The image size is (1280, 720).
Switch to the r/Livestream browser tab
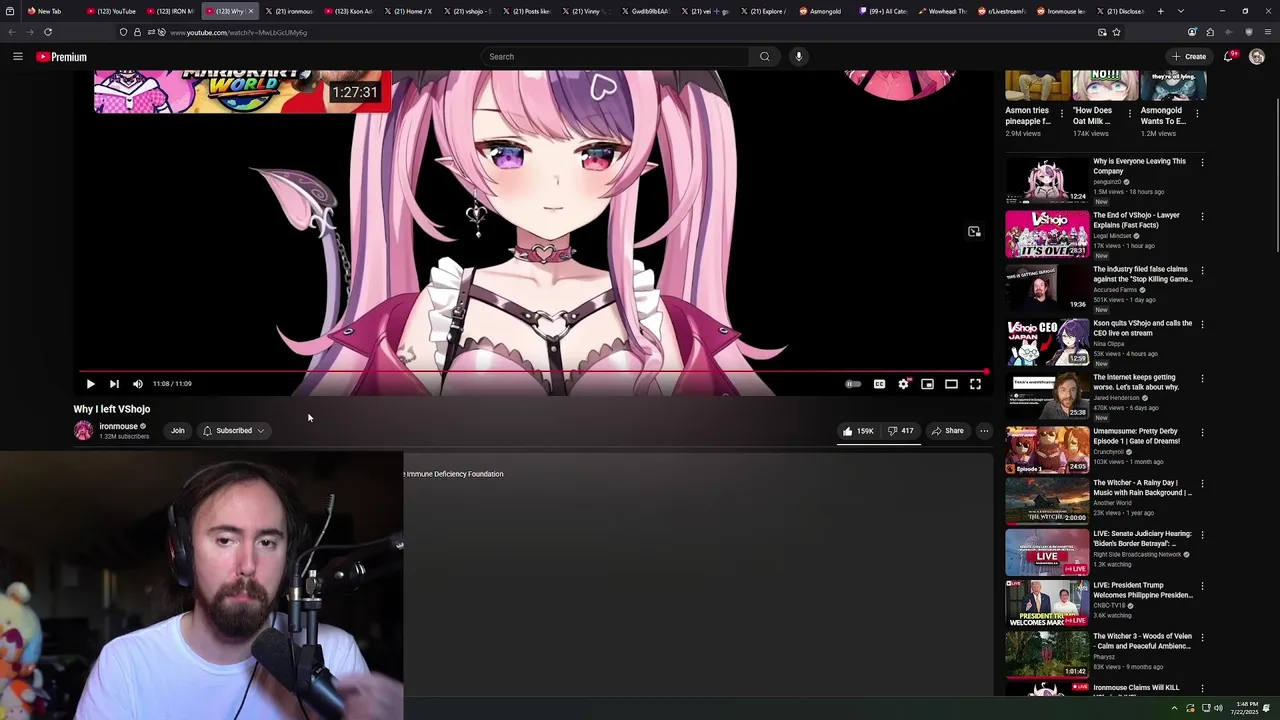click(1001, 11)
